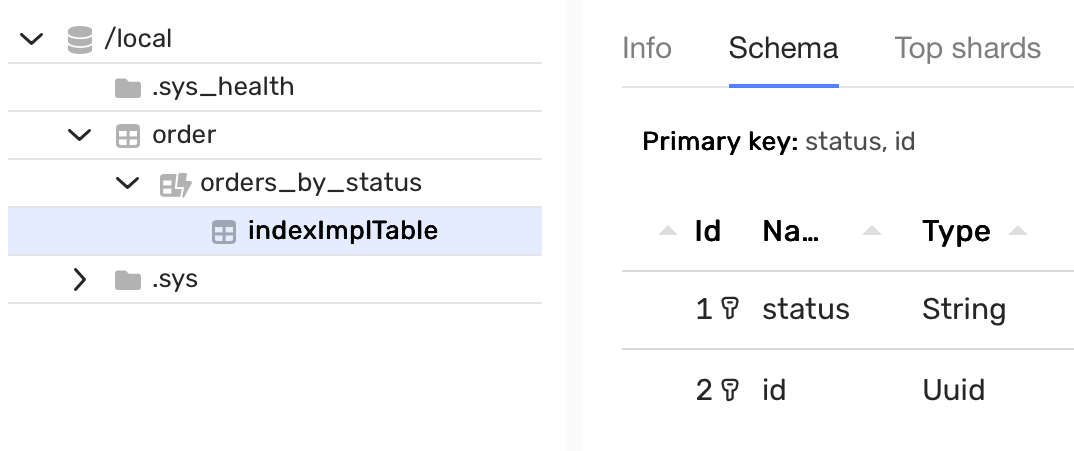Switch to the Info tab
Screen dimensions: 1074x451
[x=647, y=48]
